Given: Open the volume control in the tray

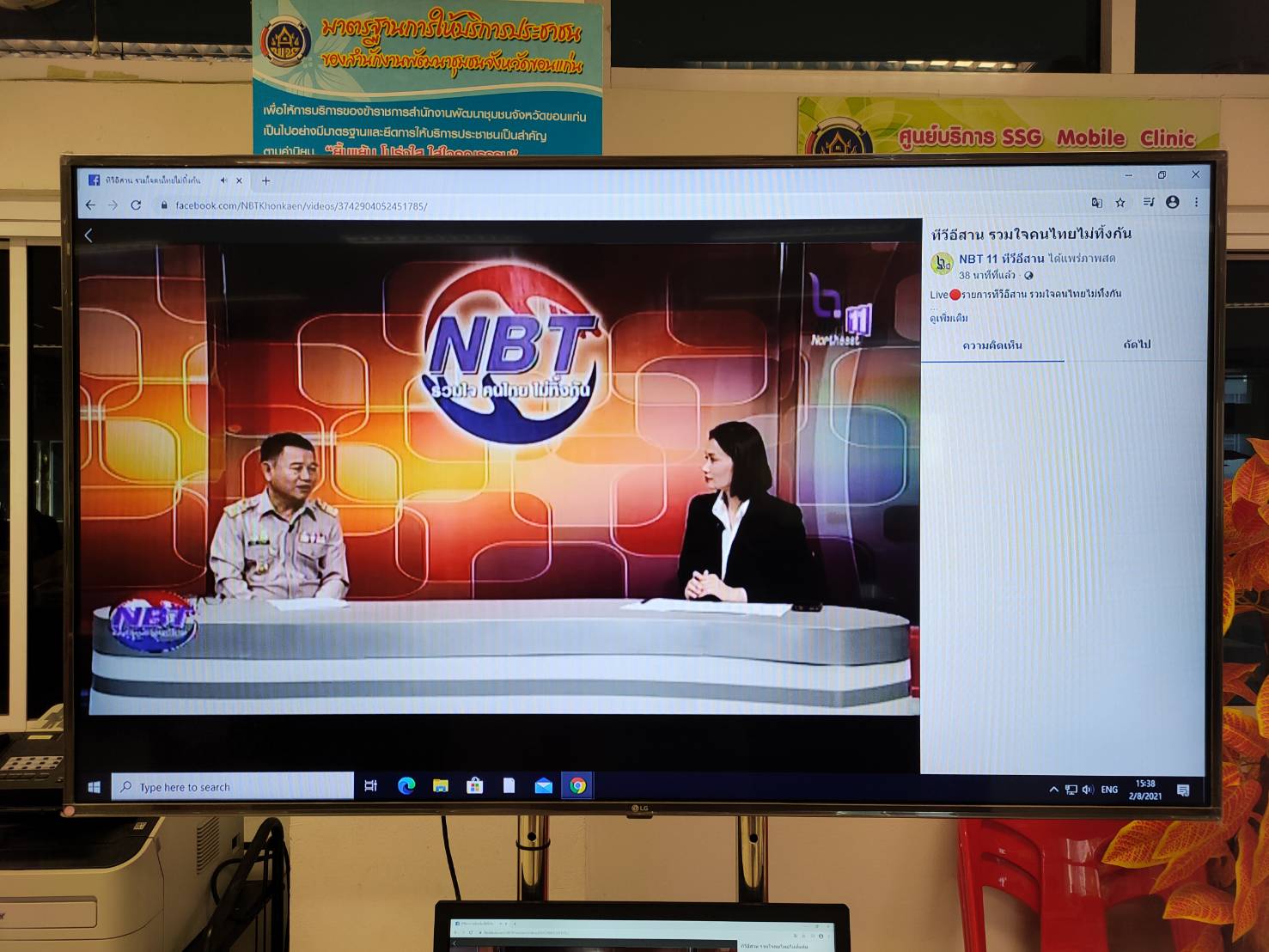Looking at the screenshot, I should pyautogui.click(x=1088, y=790).
